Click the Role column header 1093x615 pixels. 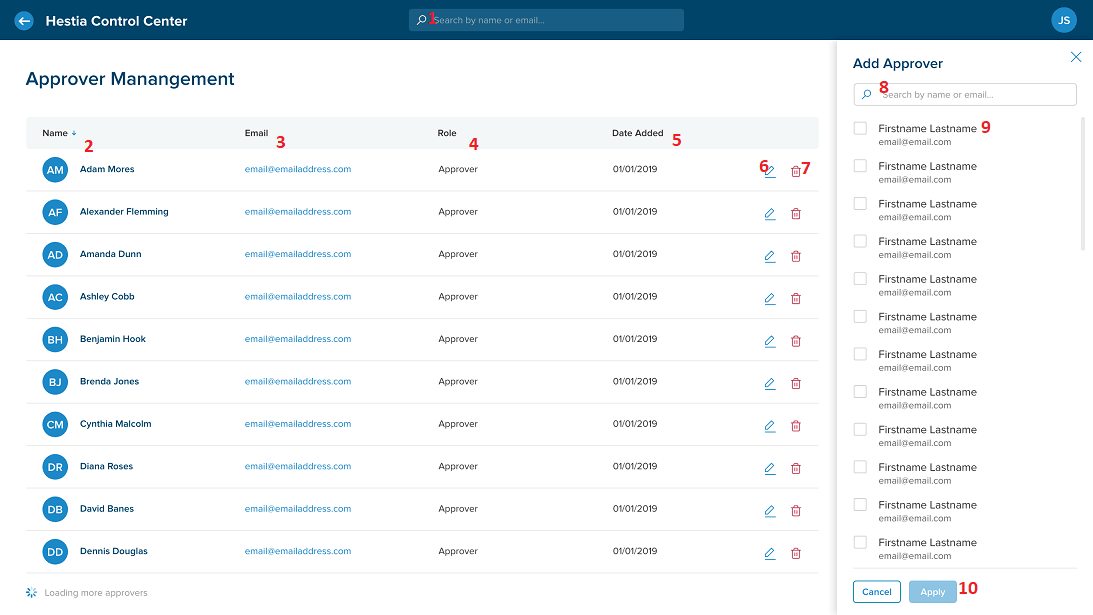tap(447, 133)
